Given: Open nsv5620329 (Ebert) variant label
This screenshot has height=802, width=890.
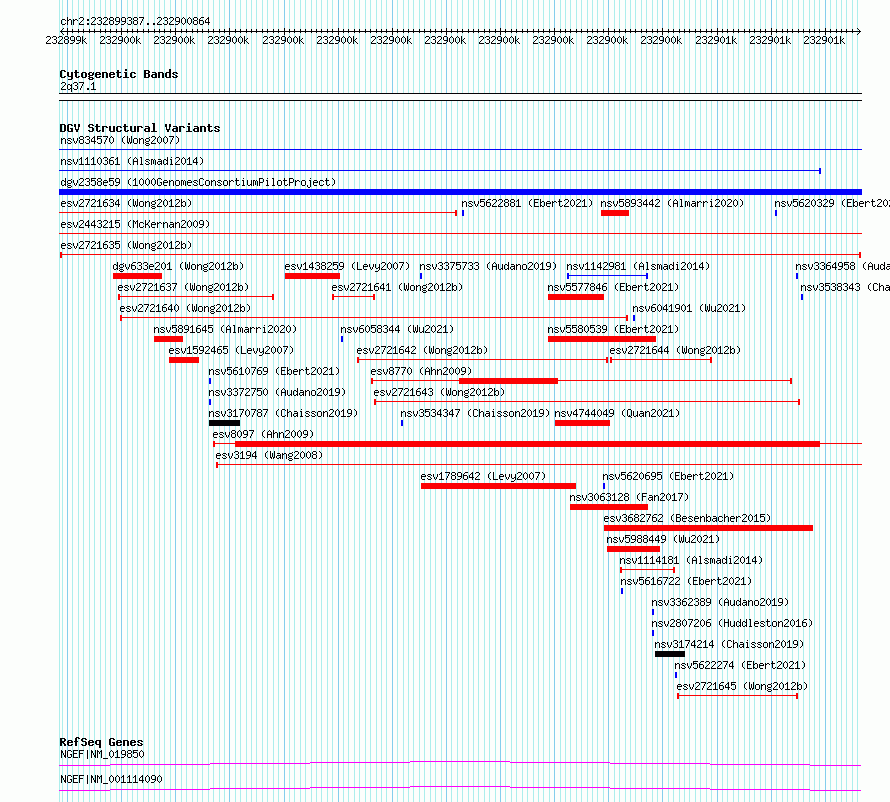Looking at the screenshot, I should (x=832, y=203).
